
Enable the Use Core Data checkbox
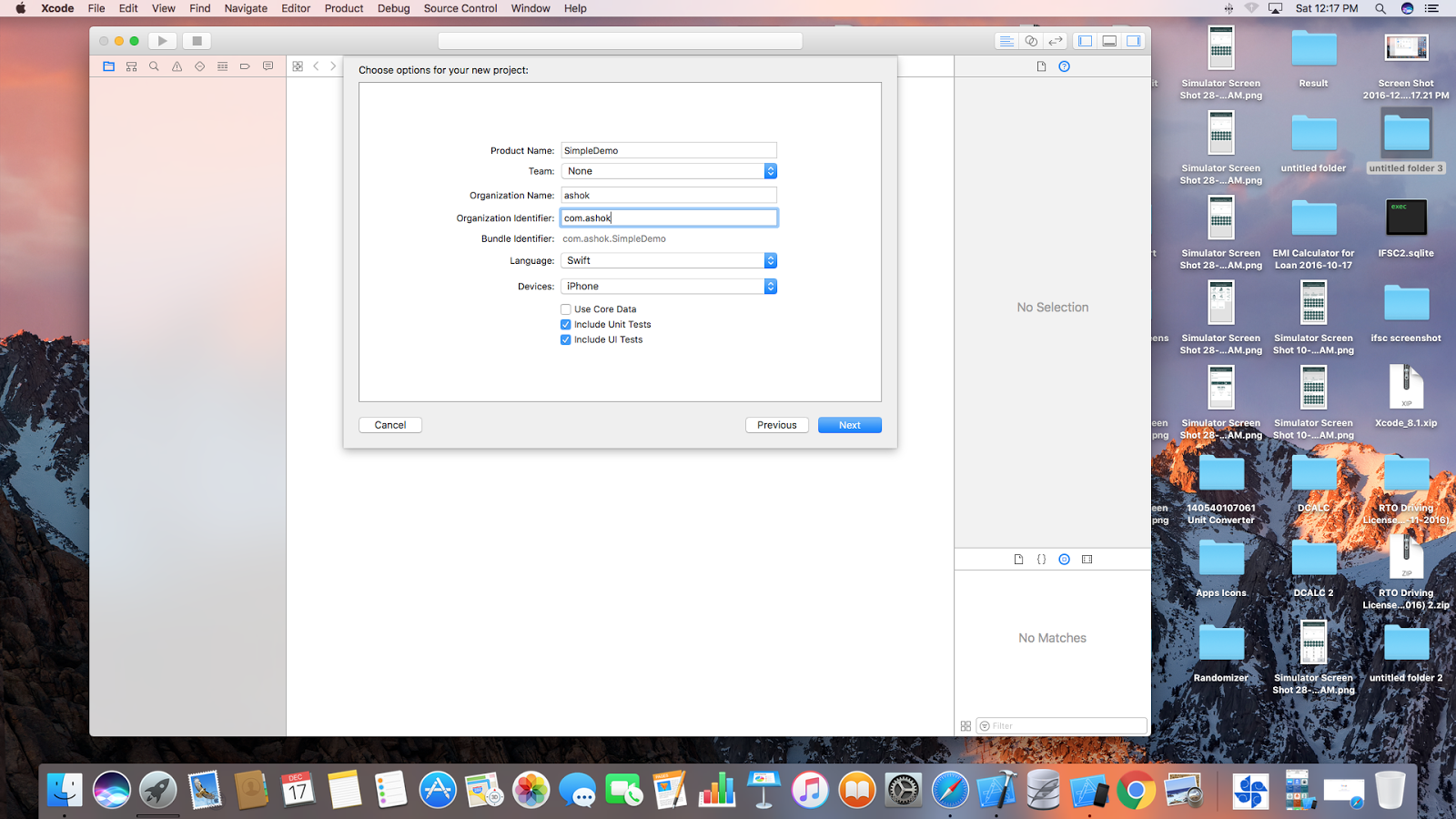click(x=566, y=309)
